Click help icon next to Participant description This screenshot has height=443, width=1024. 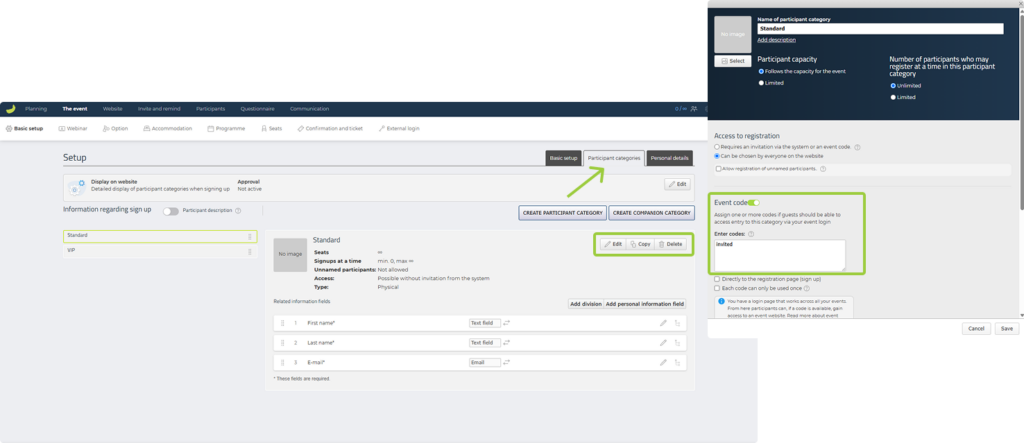tap(238, 211)
